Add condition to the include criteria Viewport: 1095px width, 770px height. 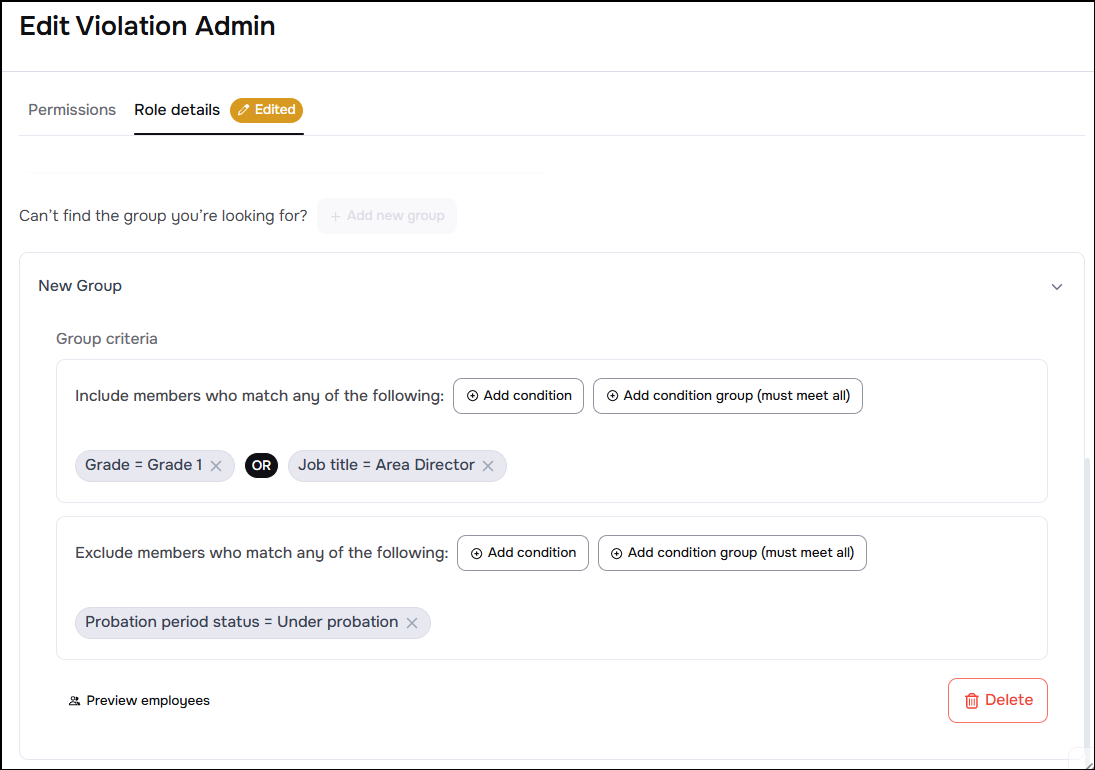coord(518,396)
